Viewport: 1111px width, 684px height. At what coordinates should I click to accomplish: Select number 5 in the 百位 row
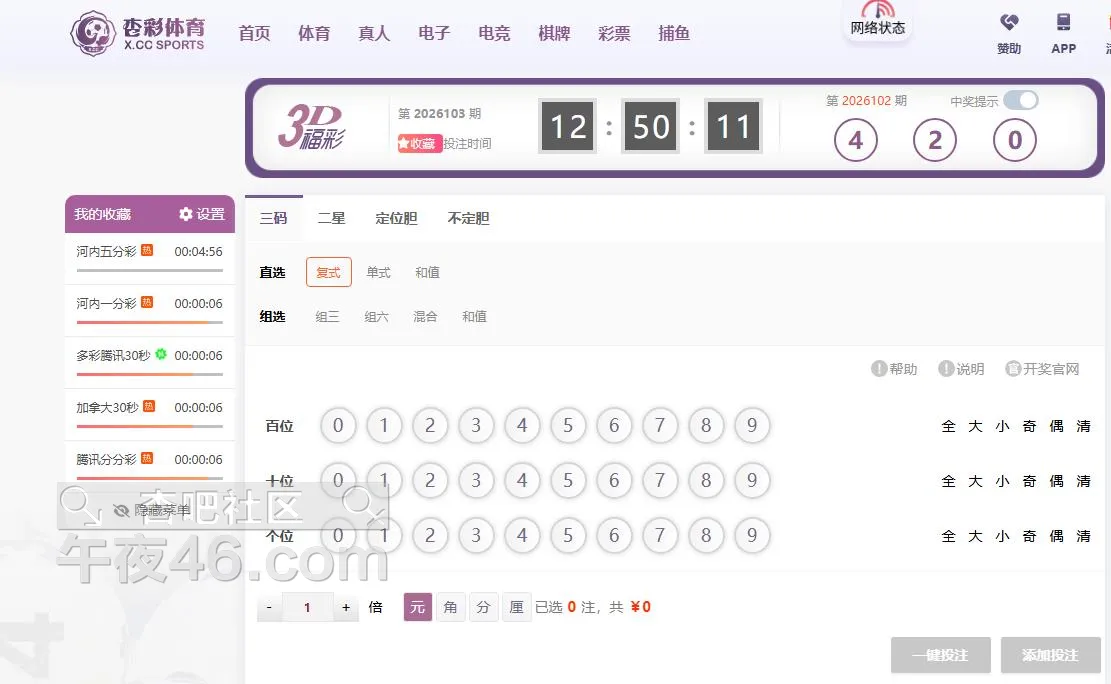568,426
